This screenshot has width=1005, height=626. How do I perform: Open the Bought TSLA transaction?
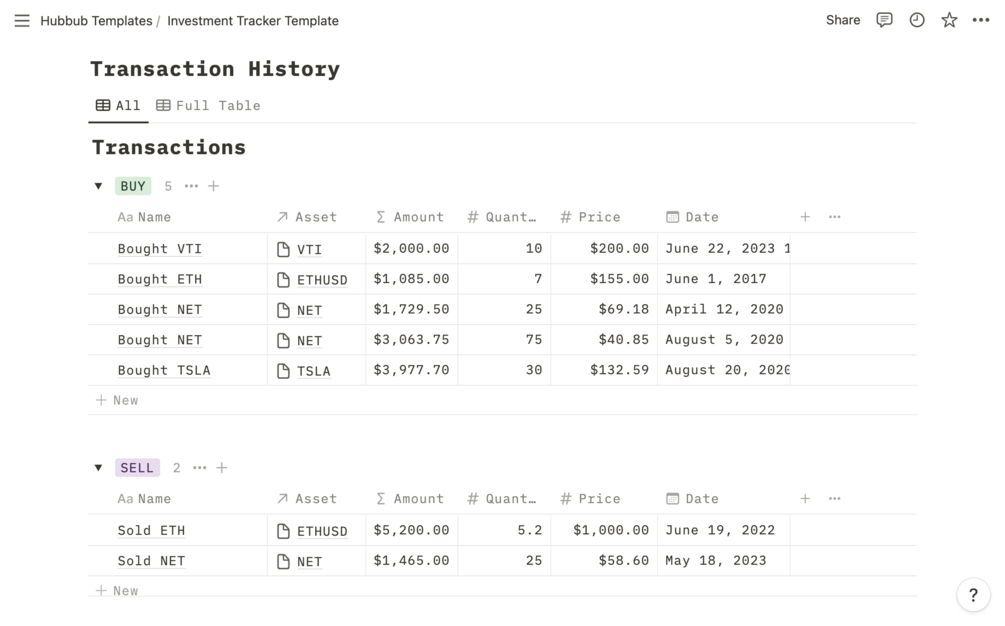pyautogui.click(x=164, y=370)
